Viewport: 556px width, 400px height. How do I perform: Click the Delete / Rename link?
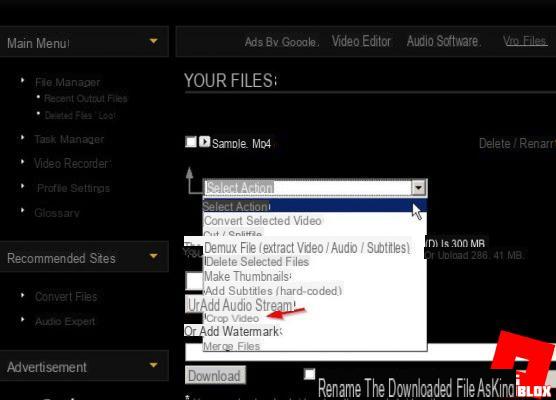click(517, 143)
